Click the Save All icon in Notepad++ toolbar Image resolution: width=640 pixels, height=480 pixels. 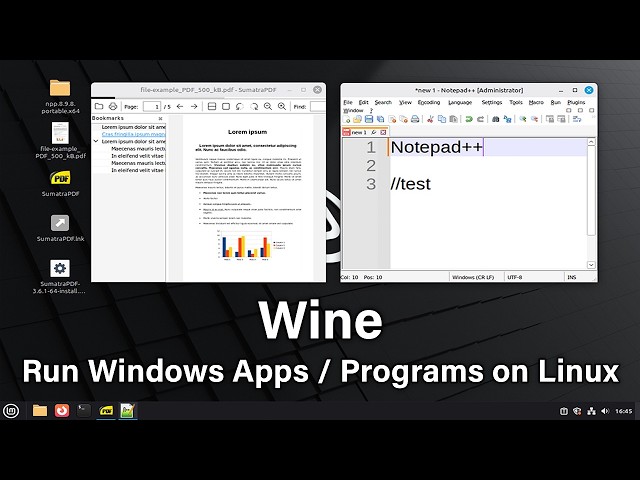pos(380,119)
